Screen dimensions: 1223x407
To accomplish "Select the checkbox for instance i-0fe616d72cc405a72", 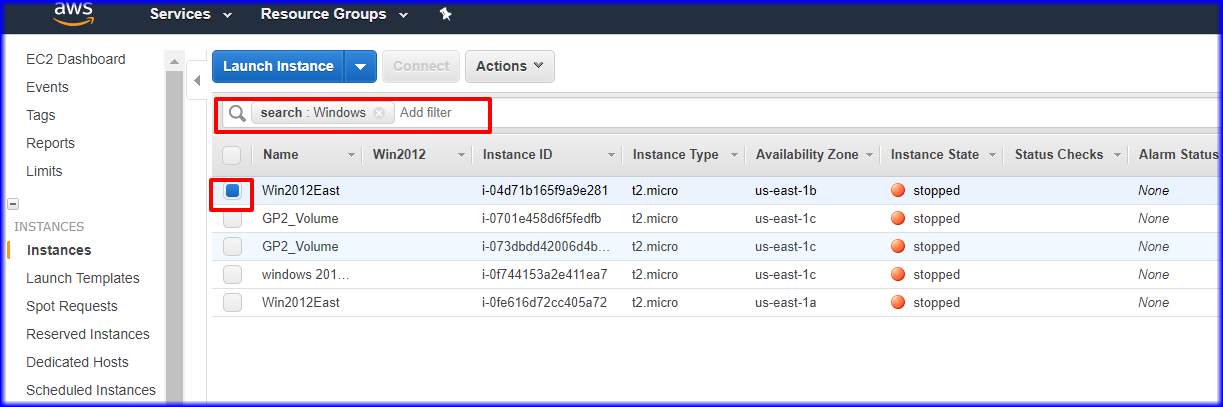I will point(232,303).
